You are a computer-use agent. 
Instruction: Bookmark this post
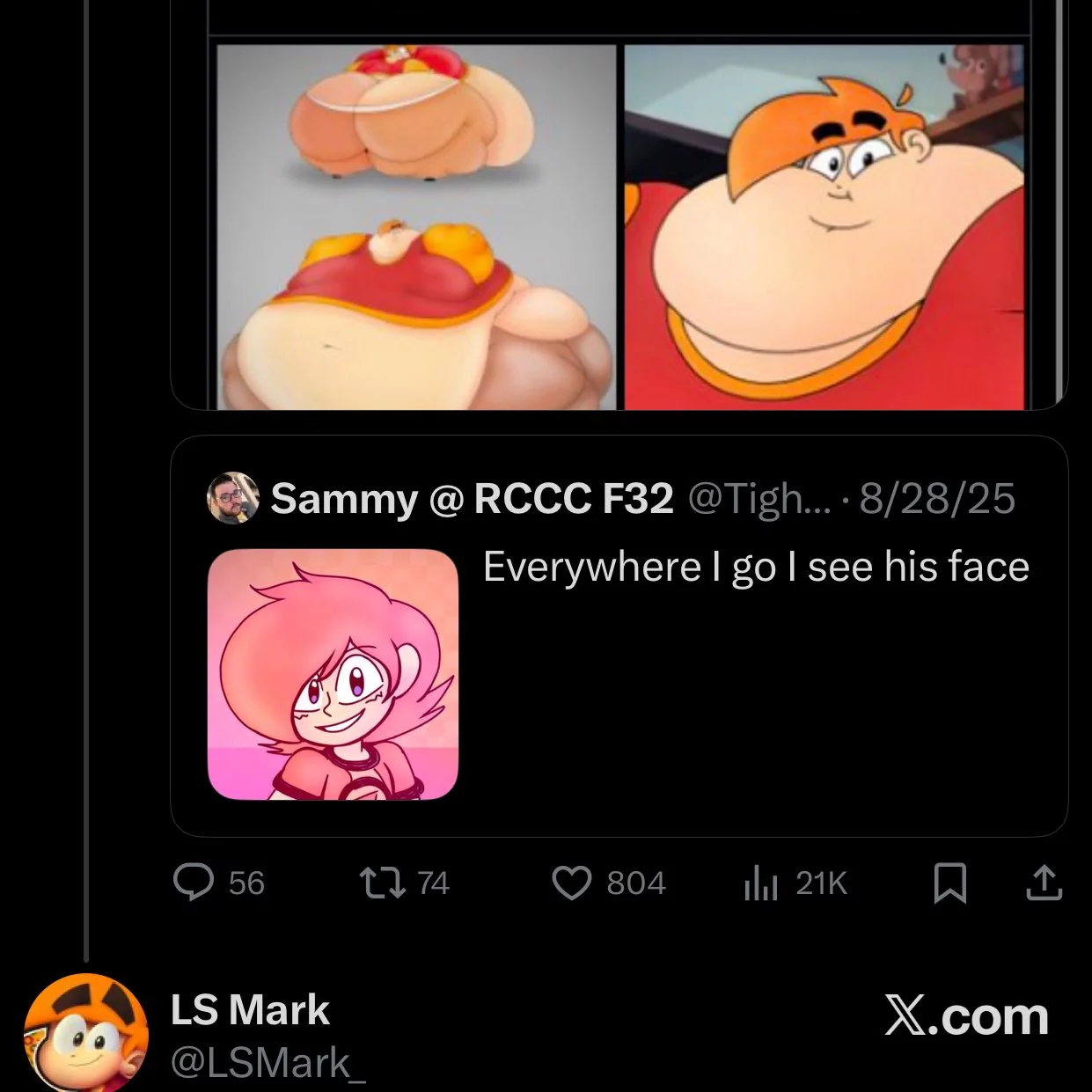coord(949,883)
